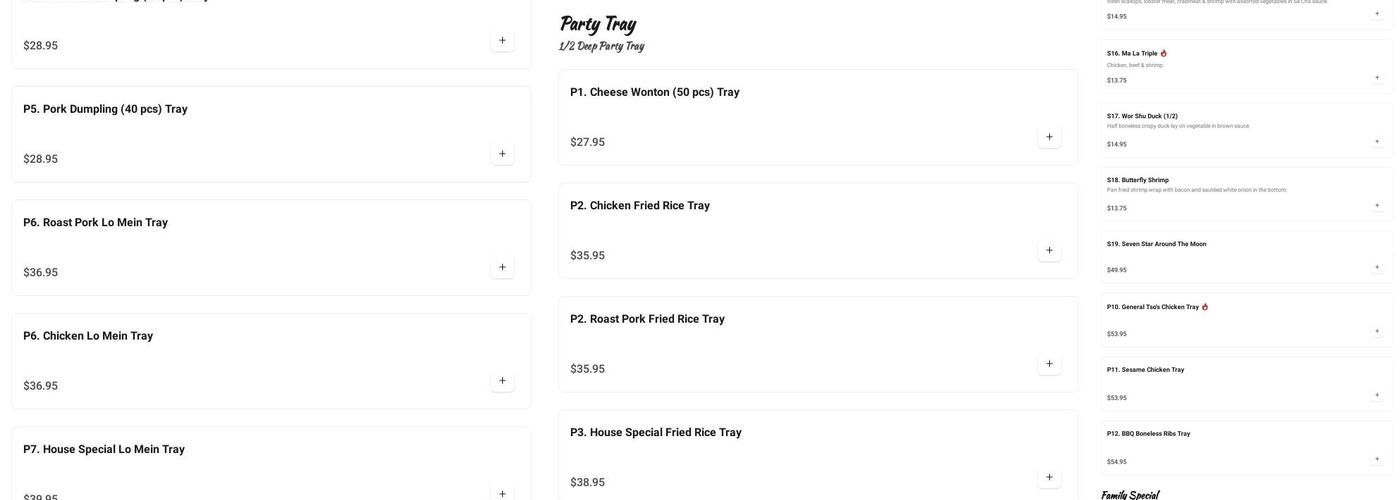Click the $49.95 price of Seven Star
This screenshot has width=1400, height=500.
point(1117,270)
